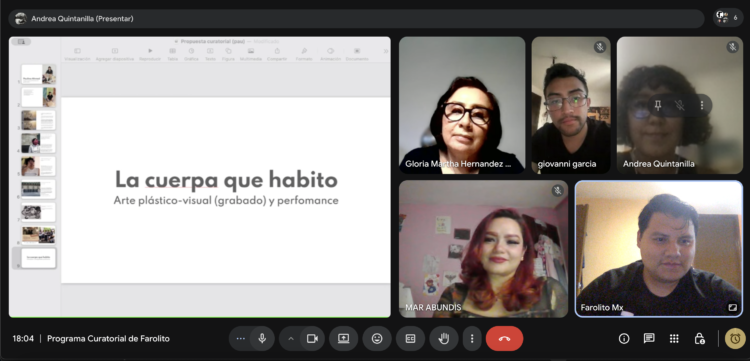Select Gloria Martha Hernandez video tile
The height and width of the screenshot is (361, 750).
tap(462, 105)
